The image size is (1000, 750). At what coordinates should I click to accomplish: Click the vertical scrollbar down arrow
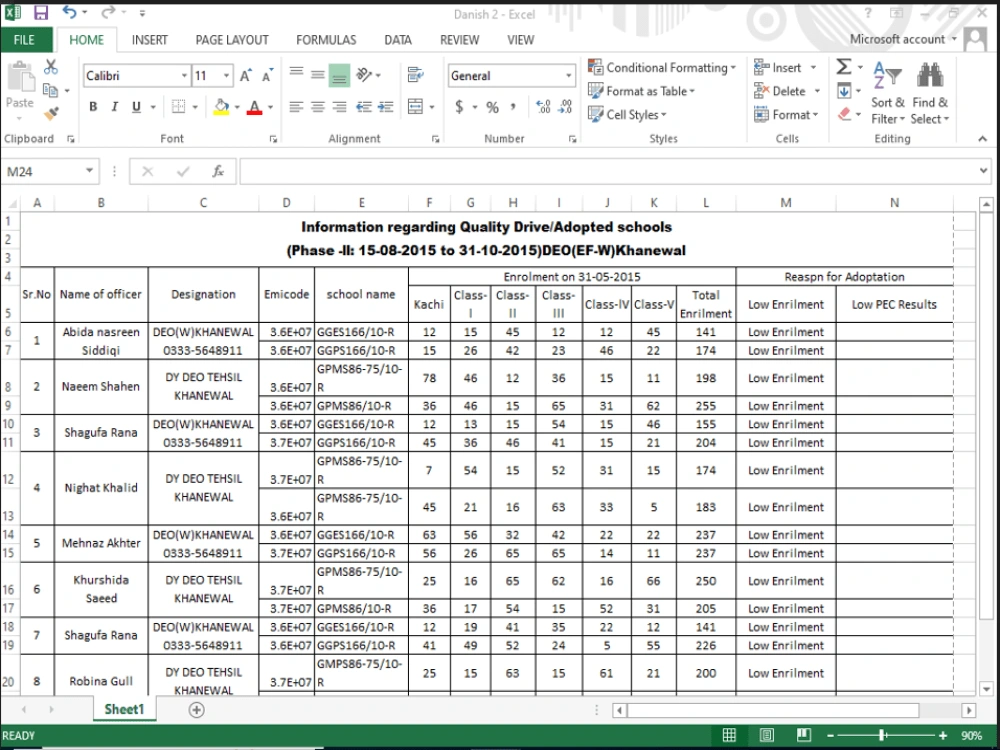(x=986, y=689)
